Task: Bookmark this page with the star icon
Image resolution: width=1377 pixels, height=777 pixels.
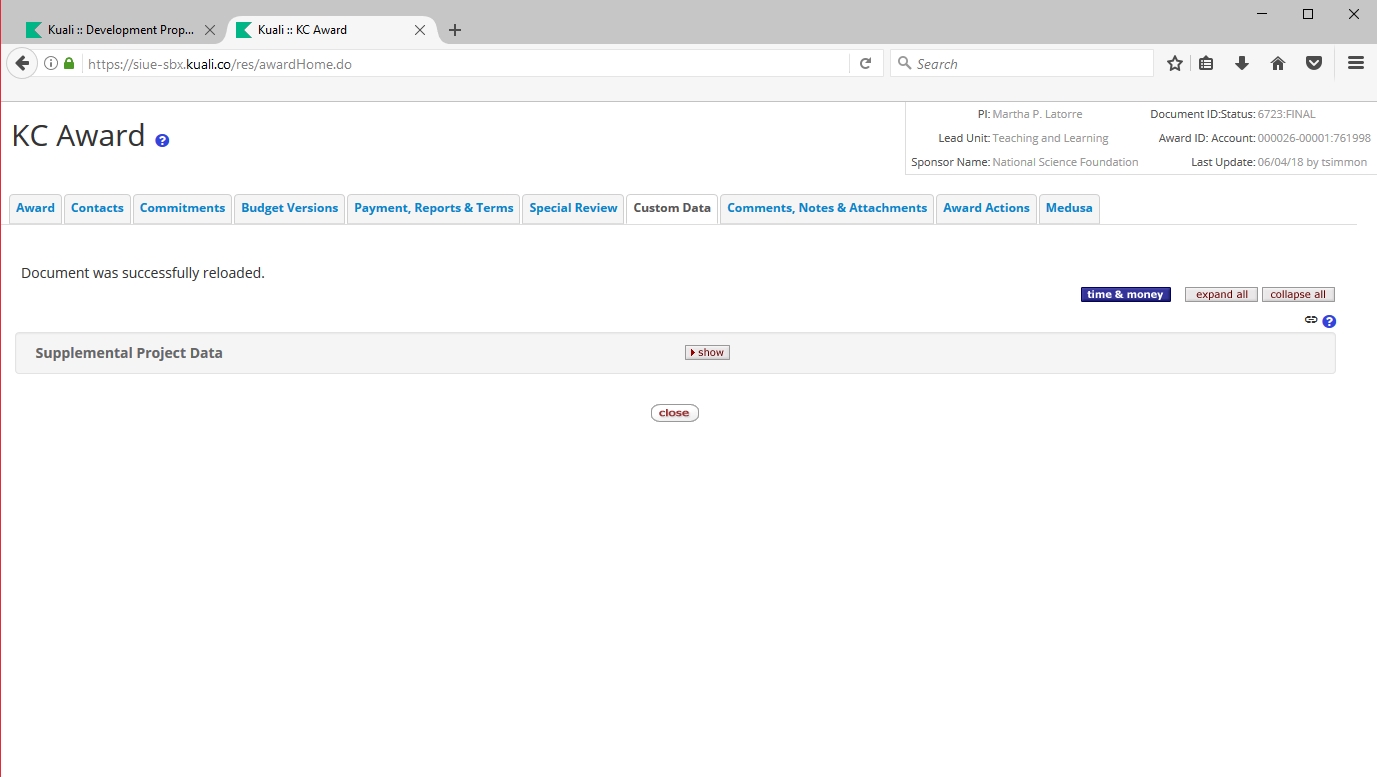Action: 1175,64
